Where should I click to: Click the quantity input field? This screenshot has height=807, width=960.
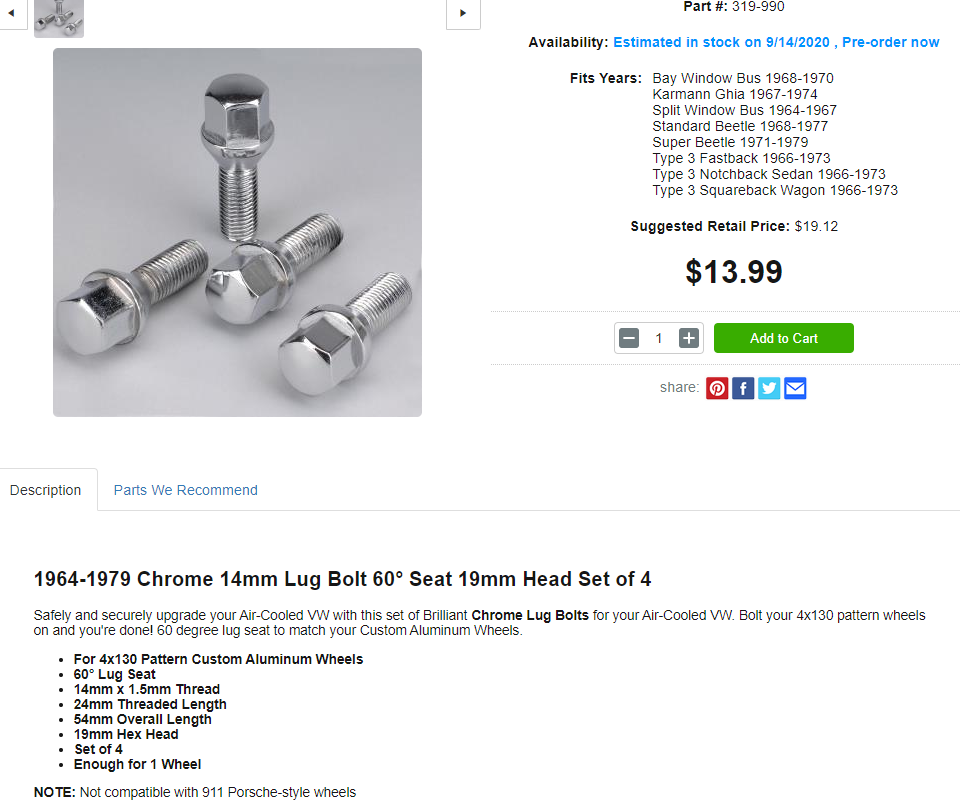pyautogui.click(x=659, y=338)
